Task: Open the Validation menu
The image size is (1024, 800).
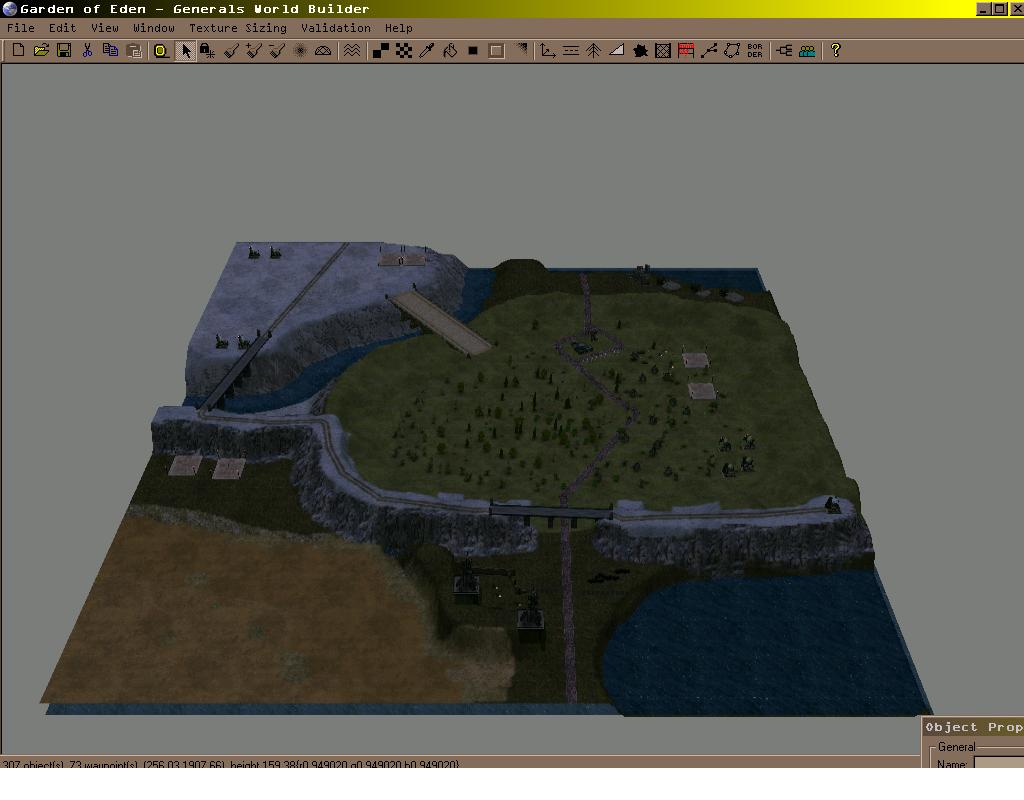Action: [336, 28]
